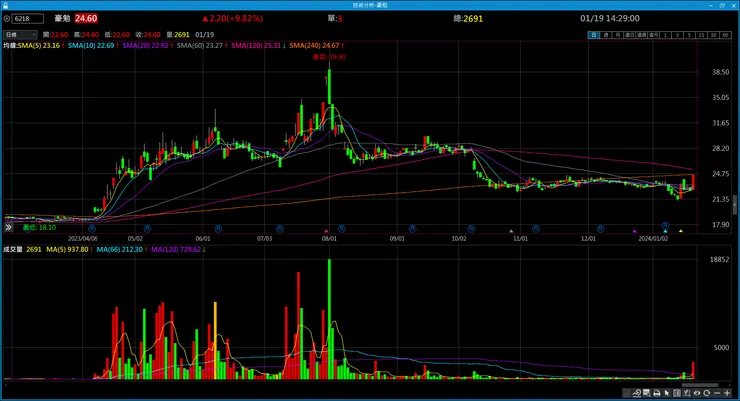The width and height of the screenshot is (740, 401).
Task: Select the 5-minute timeframe button
Action: [690, 35]
